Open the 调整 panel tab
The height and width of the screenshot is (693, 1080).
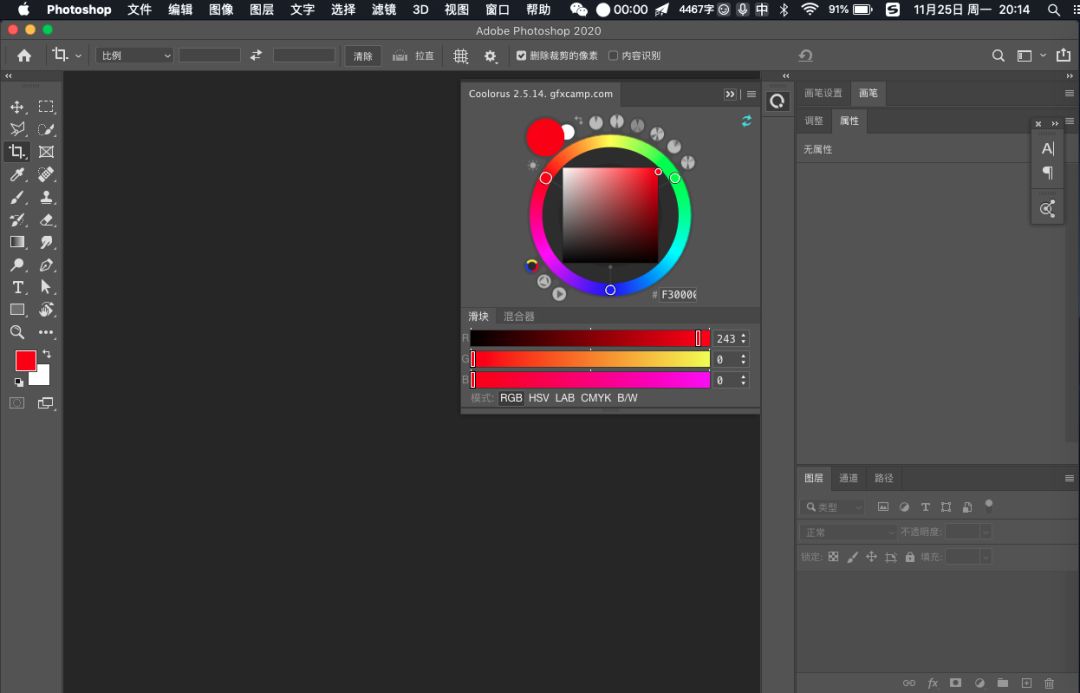click(x=814, y=121)
